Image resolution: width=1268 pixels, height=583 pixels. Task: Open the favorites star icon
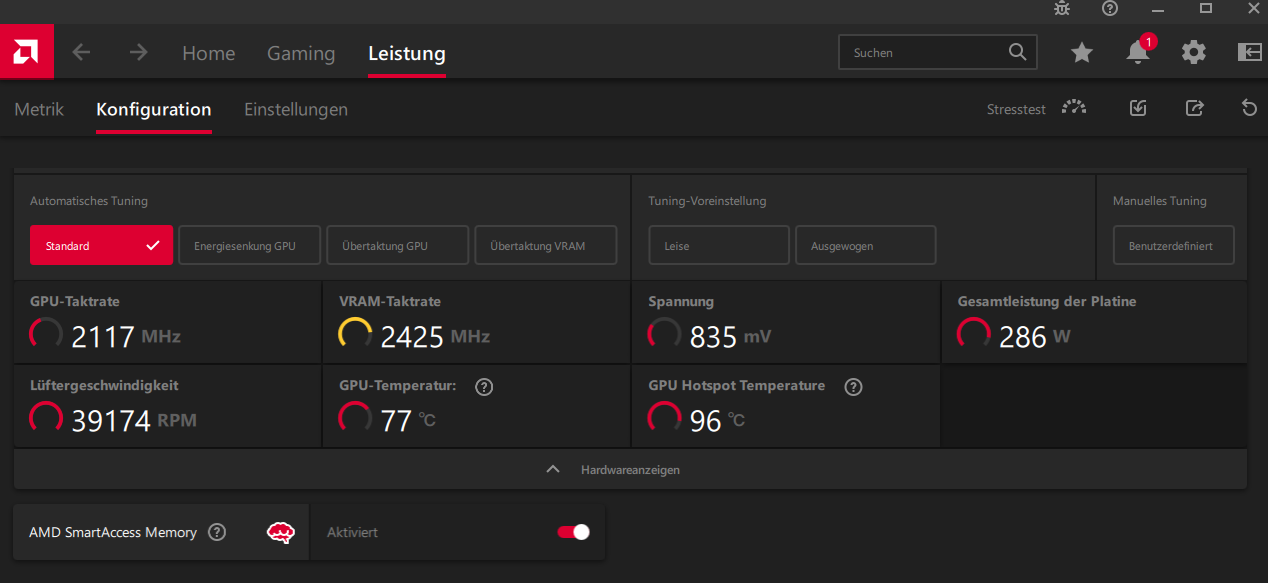(x=1082, y=52)
